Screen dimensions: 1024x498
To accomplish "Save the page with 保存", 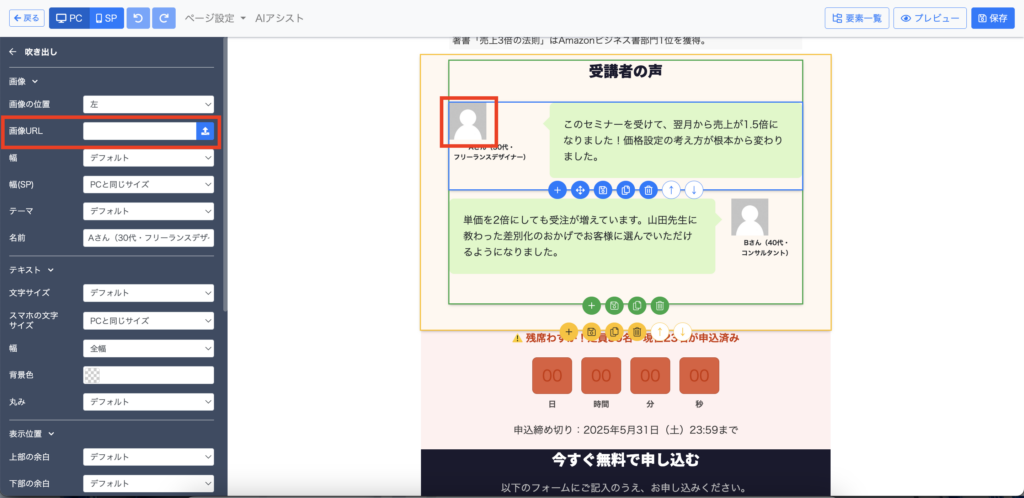I will (x=993, y=18).
